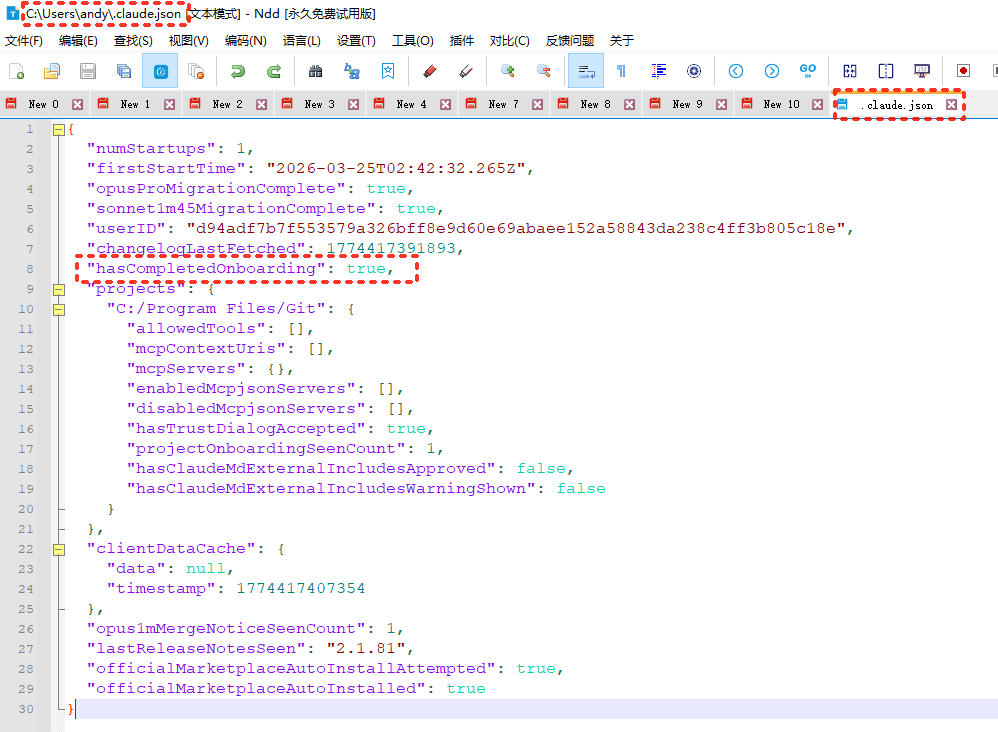Click the red record macro icon
Viewport: 998px width, 732px height.
963,71
